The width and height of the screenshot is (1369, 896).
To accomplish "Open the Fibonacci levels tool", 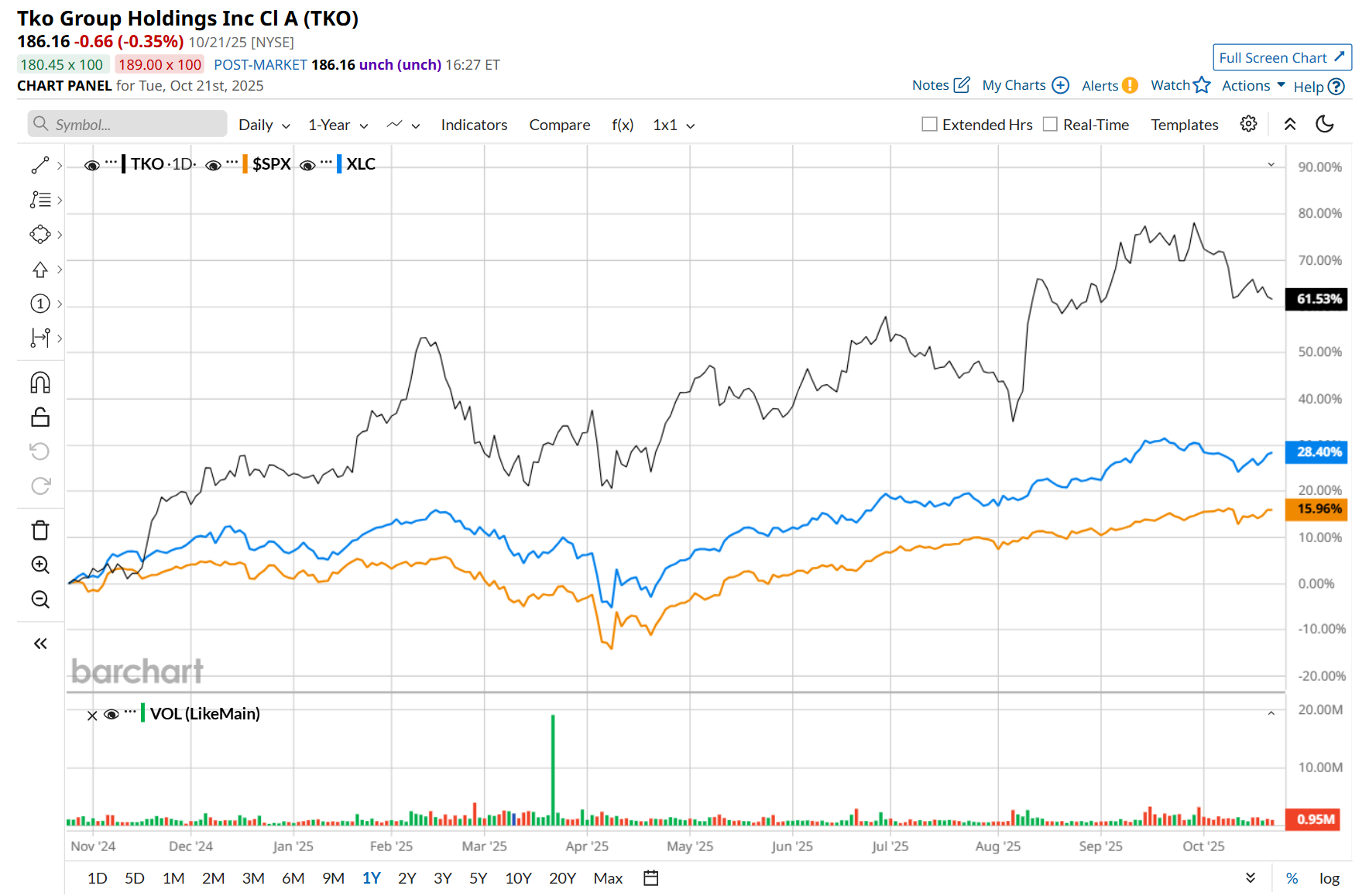I will (x=40, y=200).
